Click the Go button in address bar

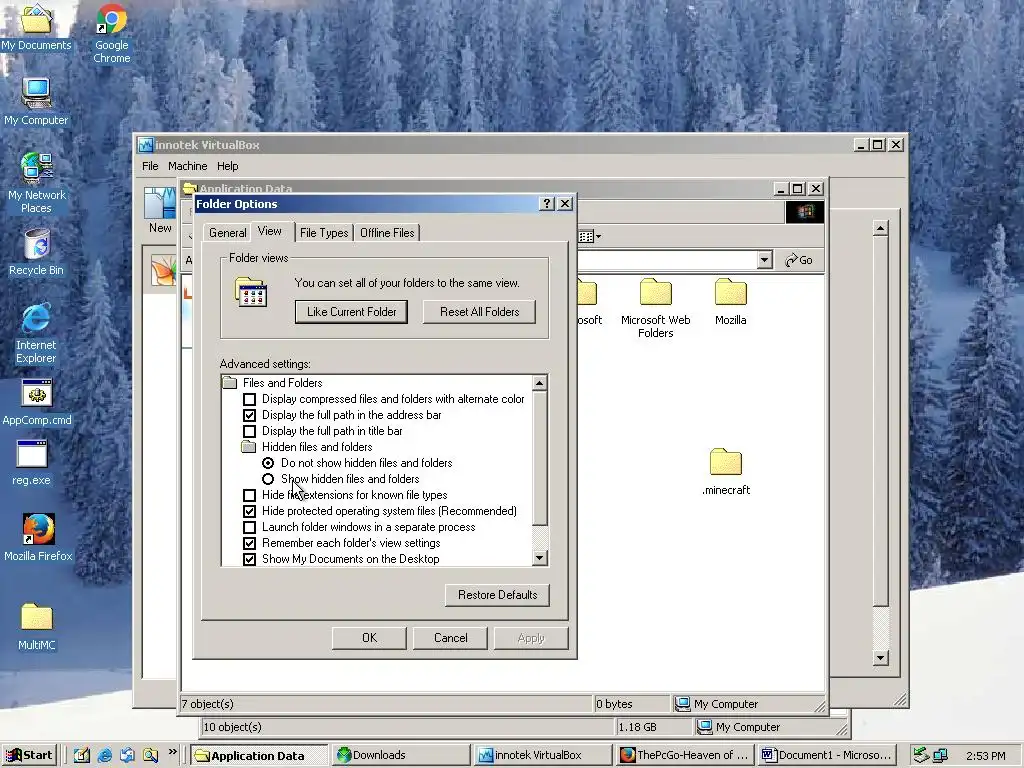coord(799,260)
